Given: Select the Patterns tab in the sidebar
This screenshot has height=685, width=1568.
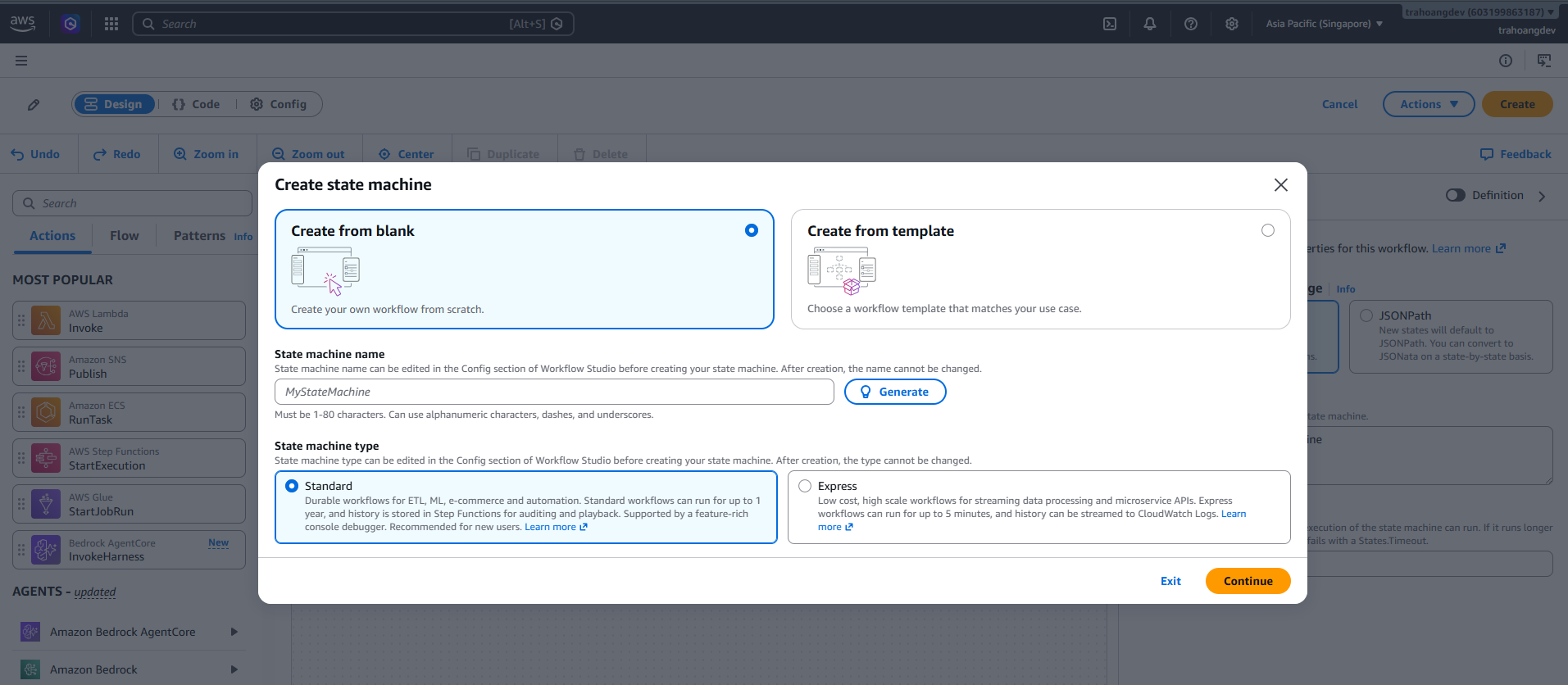Looking at the screenshot, I should pyautogui.click(x=199, y=236).
